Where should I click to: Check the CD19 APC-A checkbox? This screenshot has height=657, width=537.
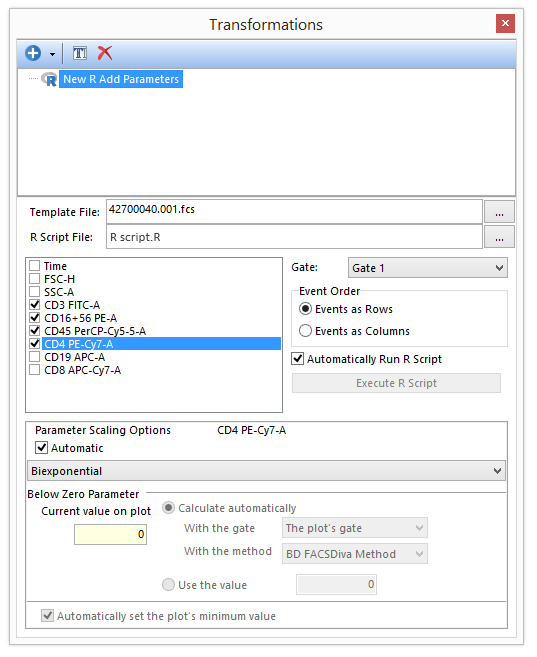(x=35, y=357)
